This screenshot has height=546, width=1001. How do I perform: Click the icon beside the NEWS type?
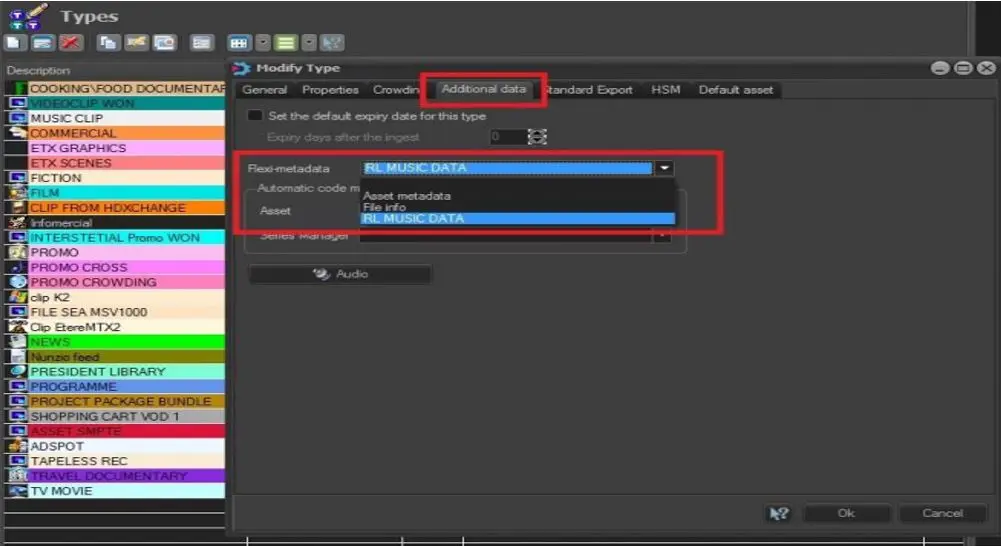click(17, 342)
